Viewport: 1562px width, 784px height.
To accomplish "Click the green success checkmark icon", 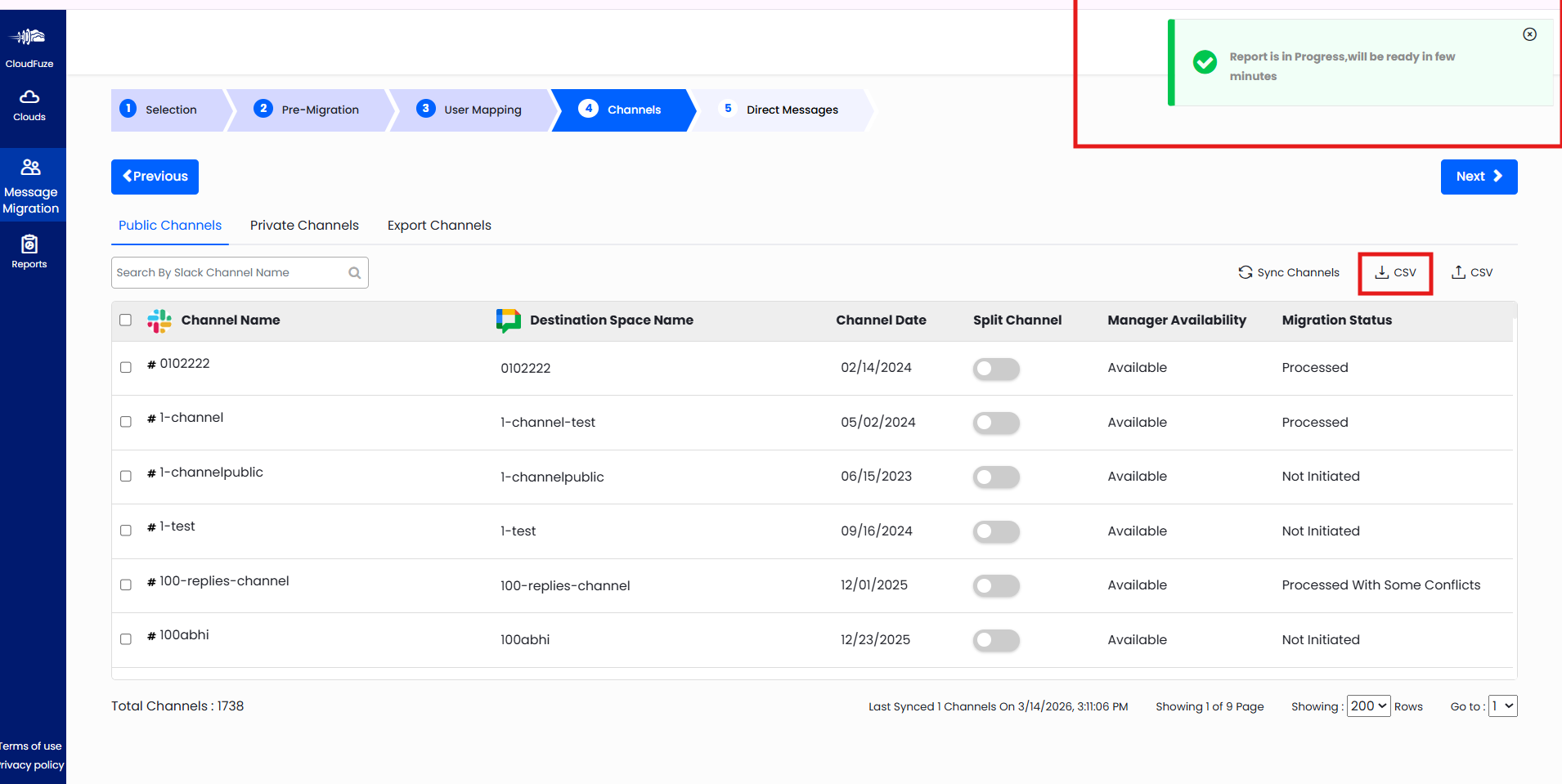I will tap(1205, 62).
